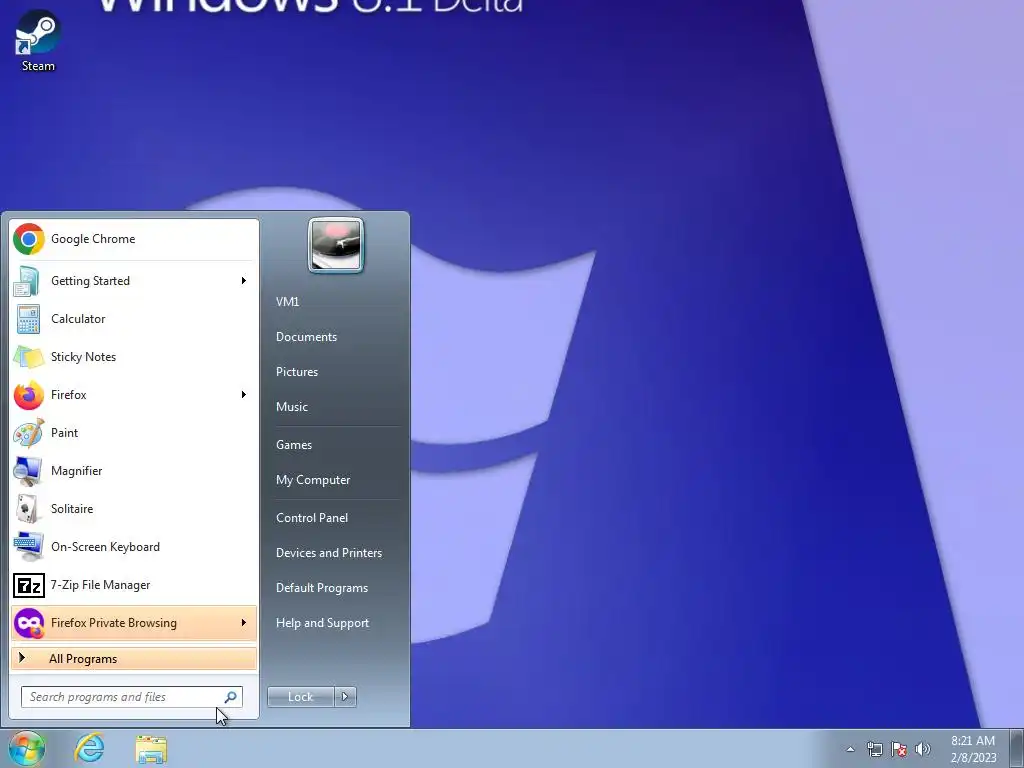
Task: Open shutdown options arrow next to Lock
Action: tap(345, 697)
